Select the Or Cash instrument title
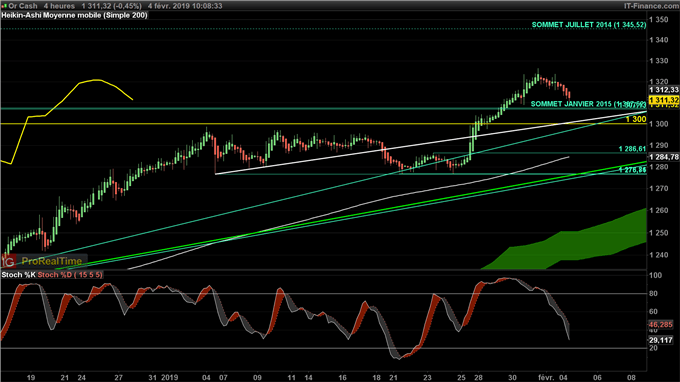 click(23, 6)
